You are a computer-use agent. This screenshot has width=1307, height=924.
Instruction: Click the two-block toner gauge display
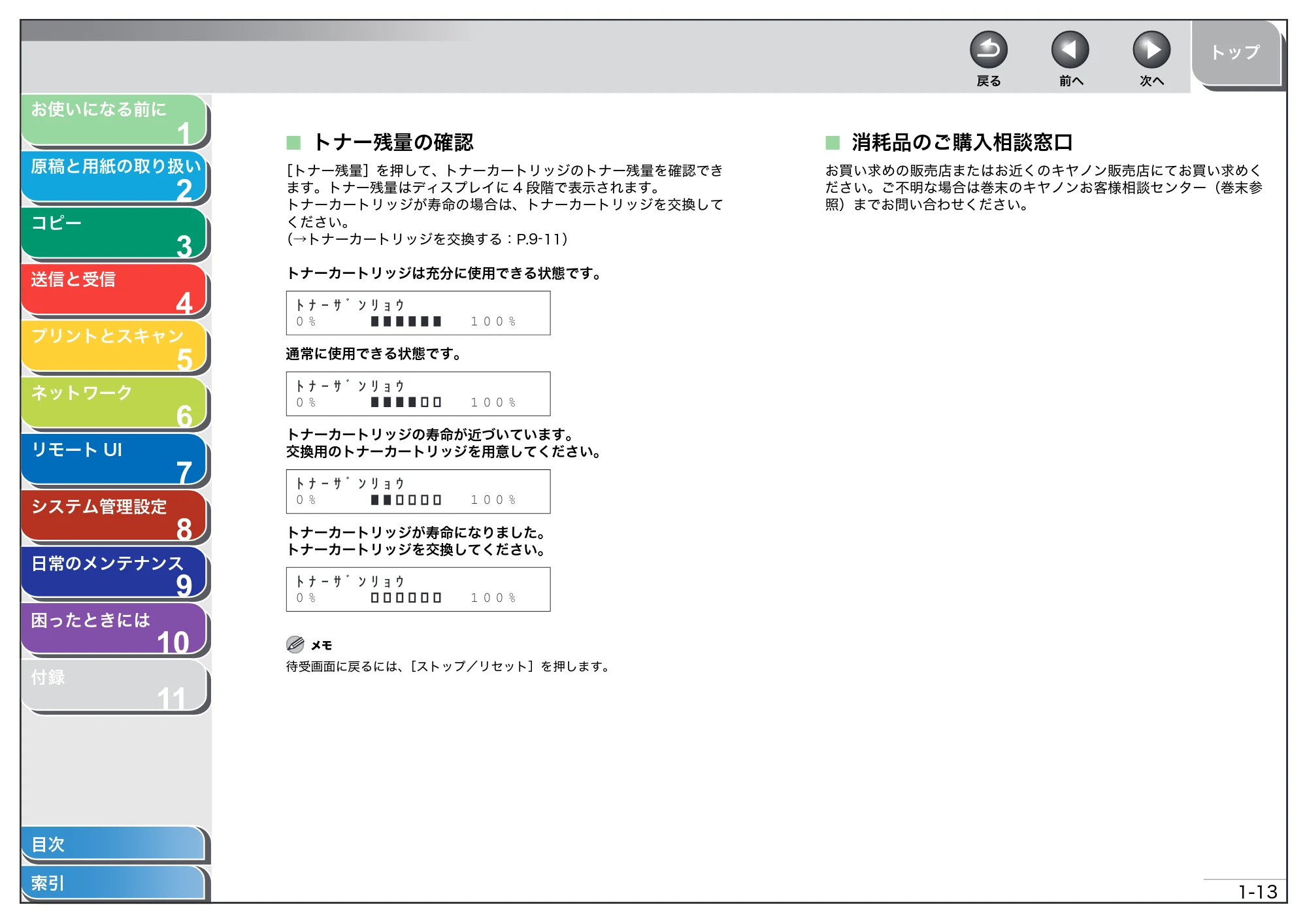(418, 491)
